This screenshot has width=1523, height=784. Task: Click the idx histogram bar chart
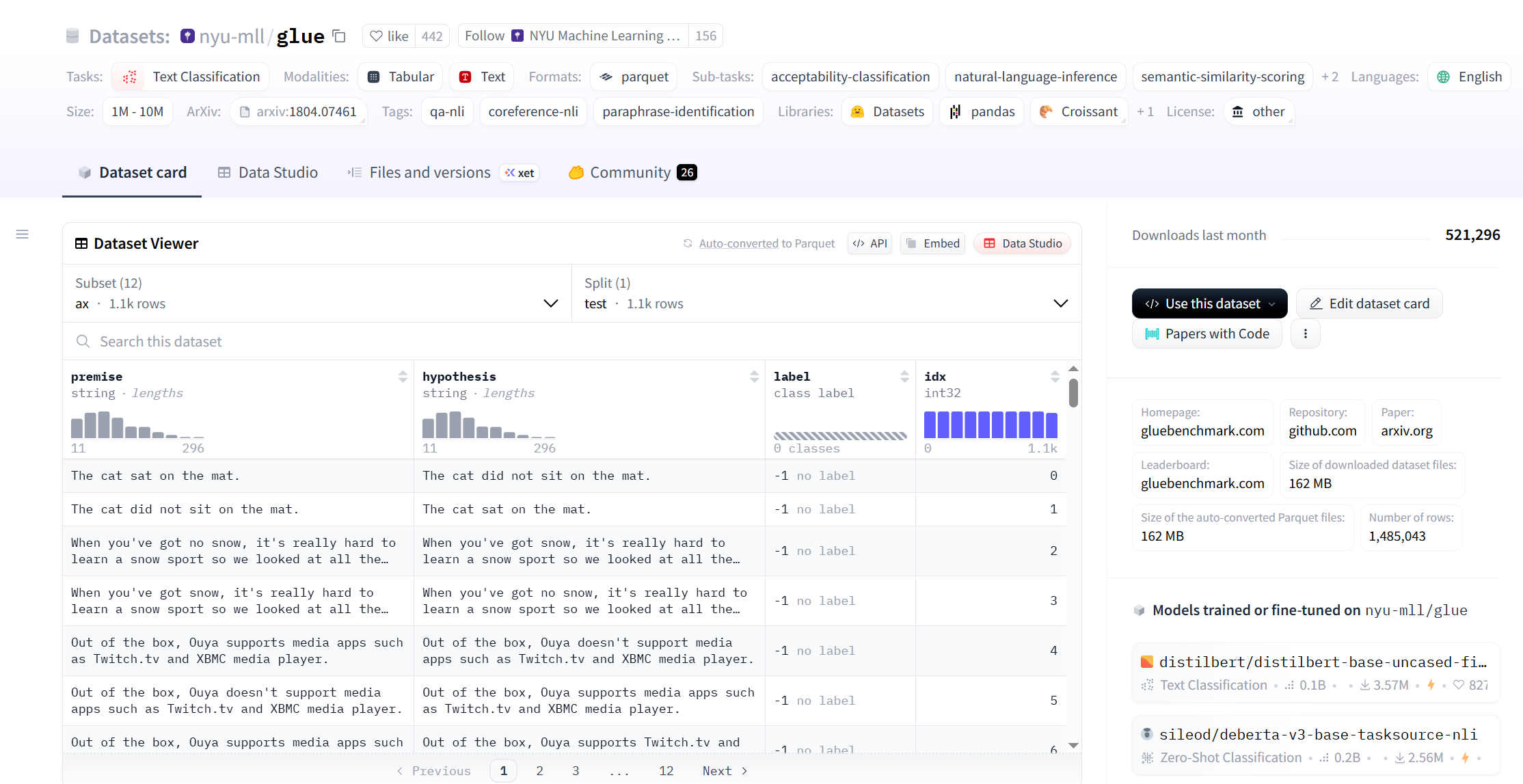click(990, 424)
